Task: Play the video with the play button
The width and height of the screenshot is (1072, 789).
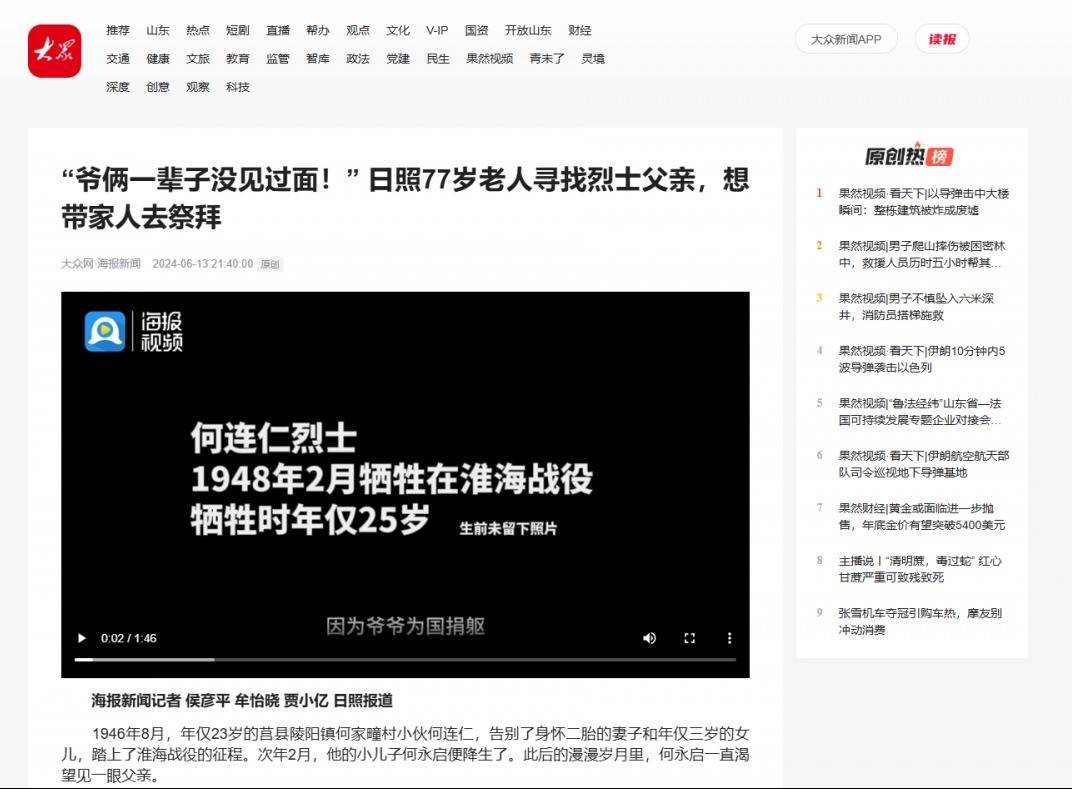Action: pyautogui.click(x=82, y=638)
